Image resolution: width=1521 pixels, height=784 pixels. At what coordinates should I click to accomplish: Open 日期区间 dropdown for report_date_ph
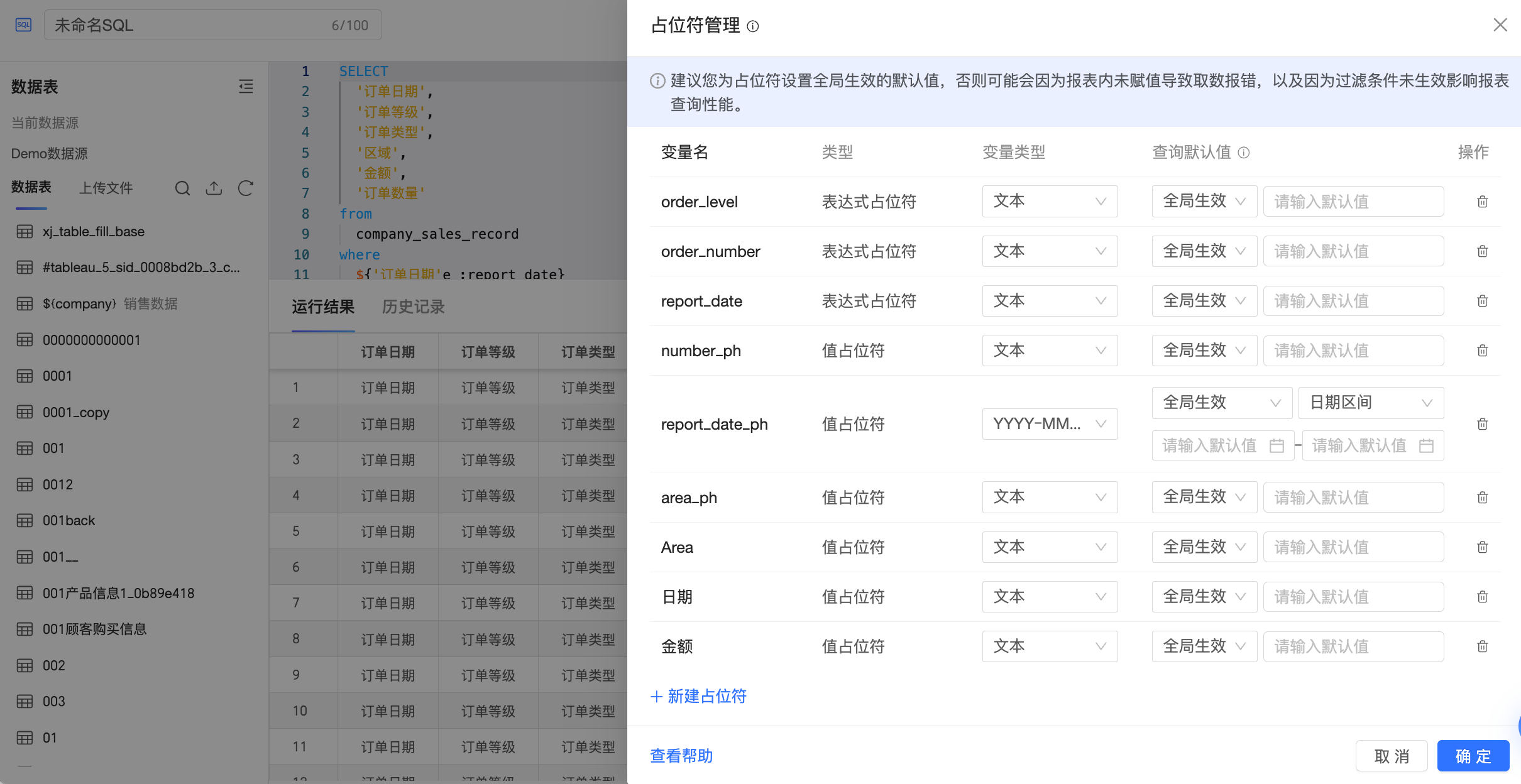coord(1371,403)
